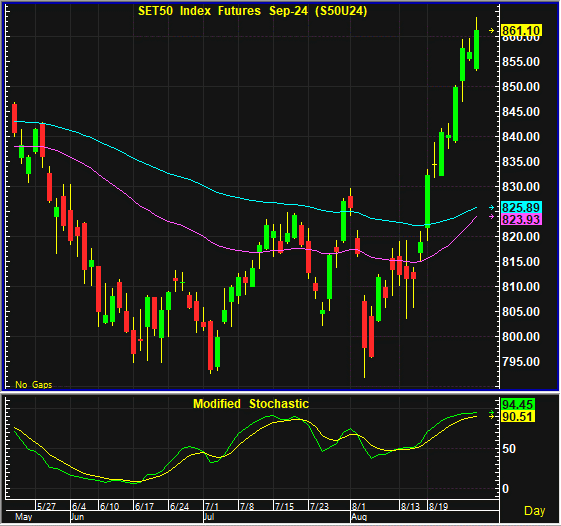The width and height of the screenshot is (561, 526).
Task: Select the 8/19 date marker
Action: pos(438,506)
